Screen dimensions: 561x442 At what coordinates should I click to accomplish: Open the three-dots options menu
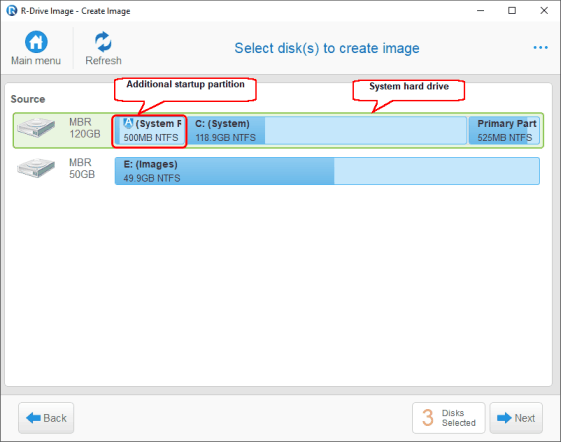pyautogui.click(x=540, y=48)
